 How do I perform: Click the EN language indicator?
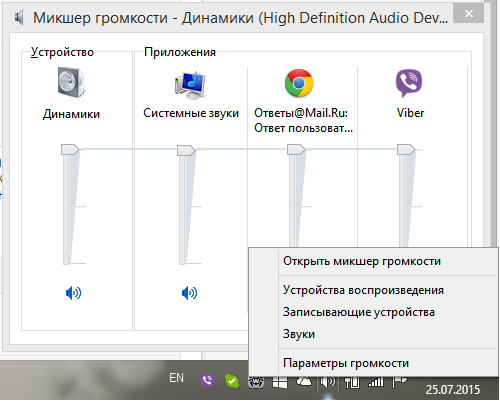coord(176,378)
